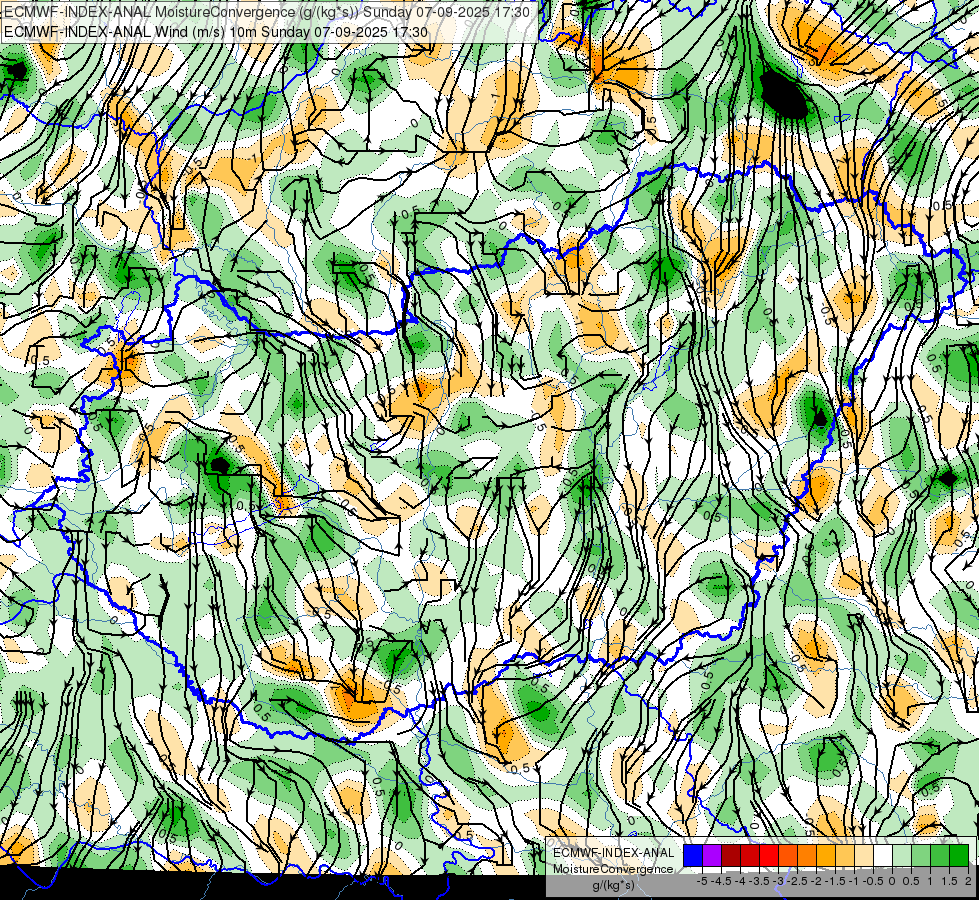Click the '2' tick label at legend end

968,881
